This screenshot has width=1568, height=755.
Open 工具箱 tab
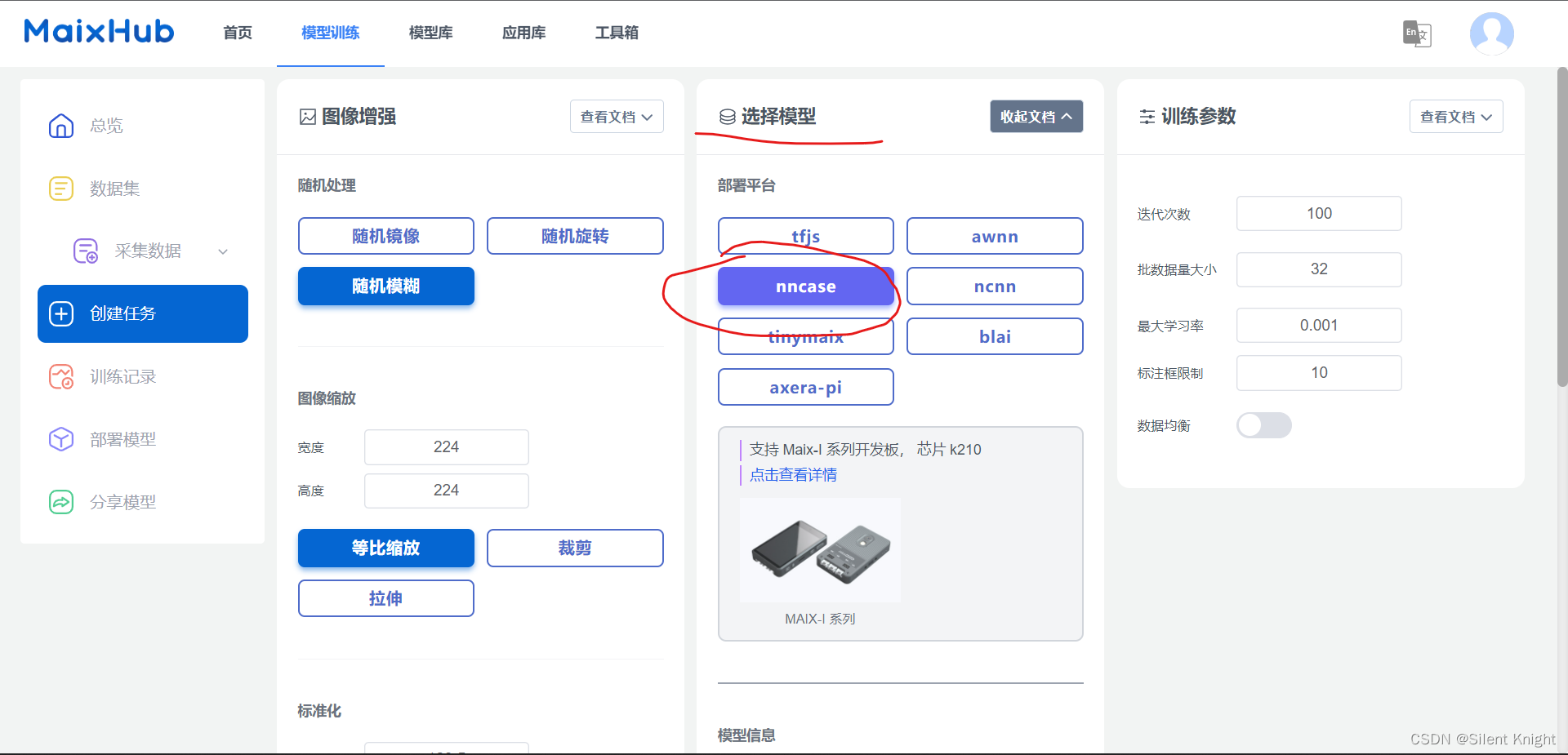click(x=617, y=33)
